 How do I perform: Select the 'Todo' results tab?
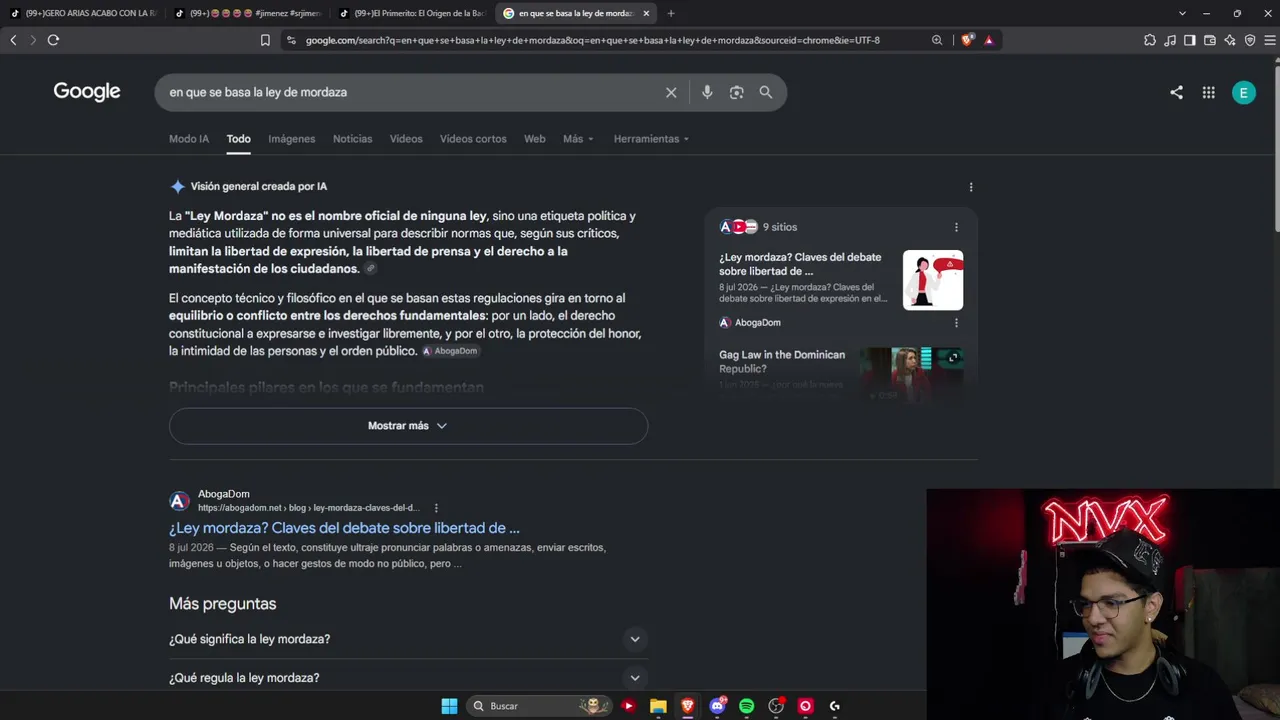tap(238, 139)
